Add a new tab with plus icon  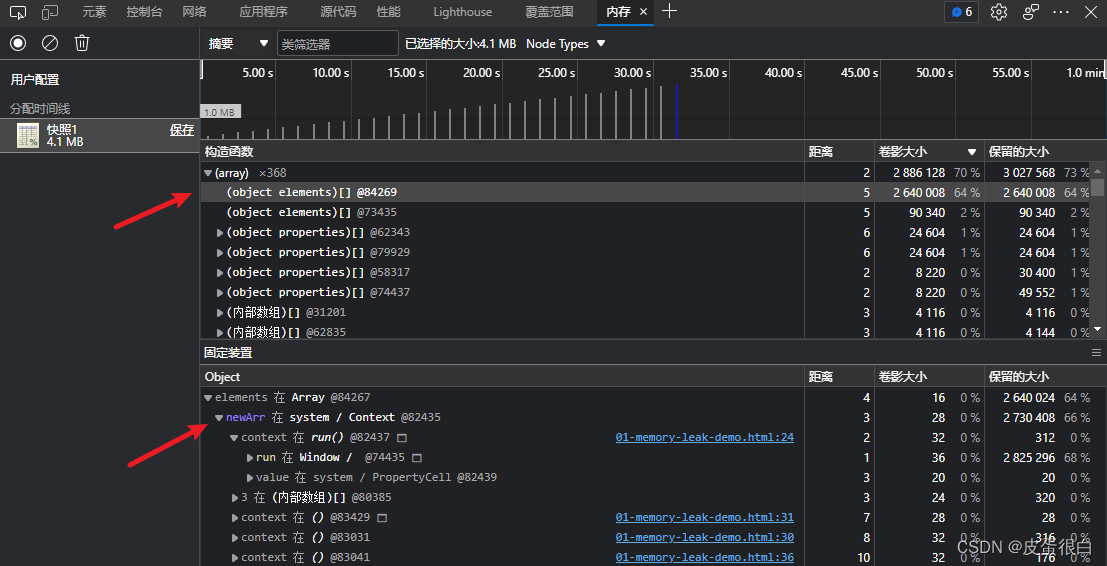coord(670,12)
